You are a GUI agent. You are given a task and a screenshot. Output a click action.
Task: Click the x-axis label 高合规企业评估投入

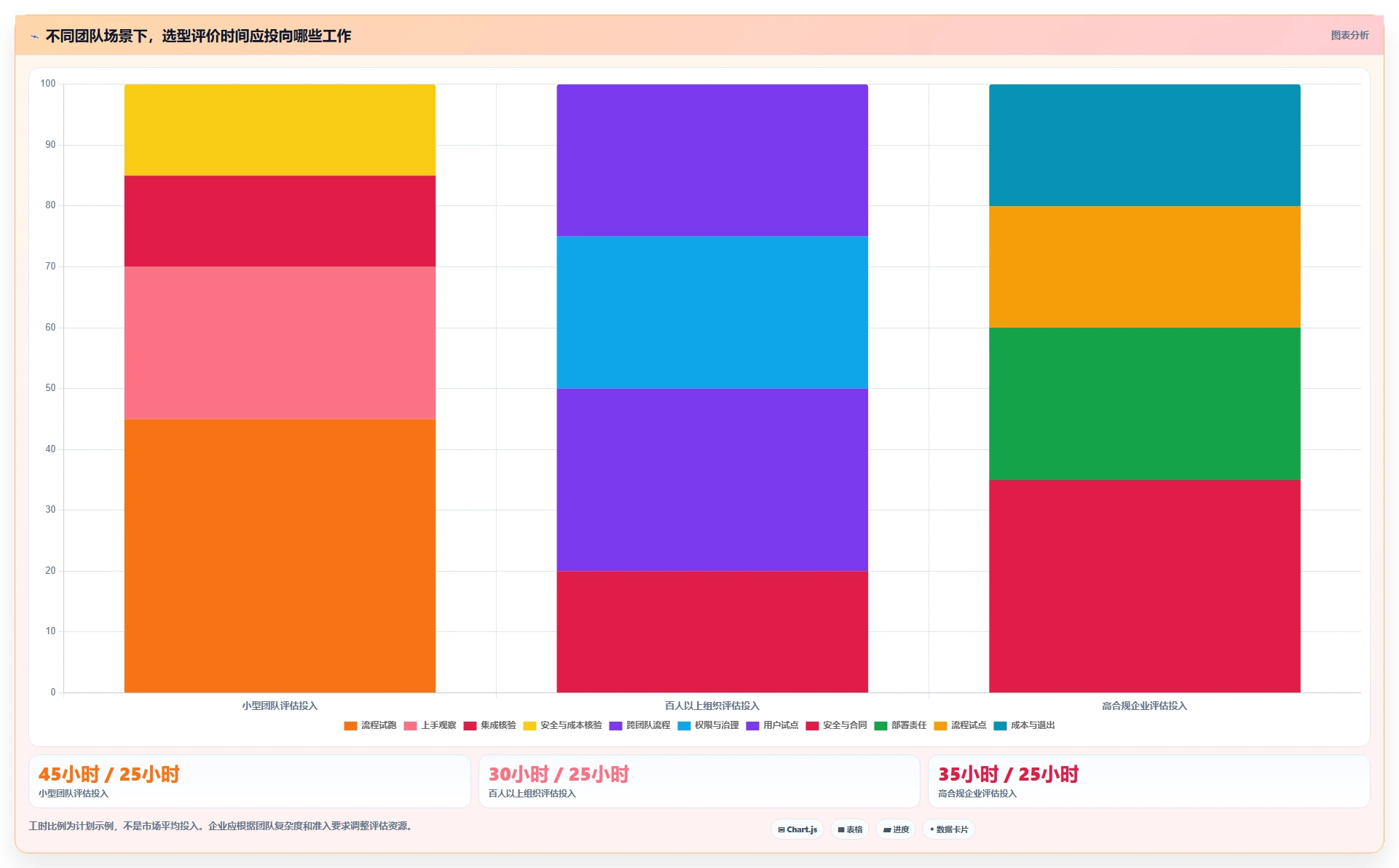point(1145,706)
